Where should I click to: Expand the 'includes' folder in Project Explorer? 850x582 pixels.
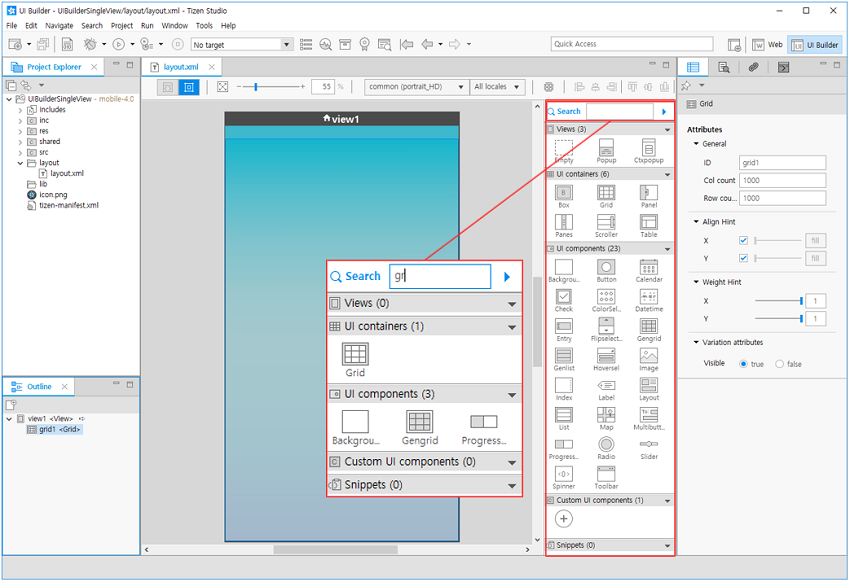coord(20,110)
